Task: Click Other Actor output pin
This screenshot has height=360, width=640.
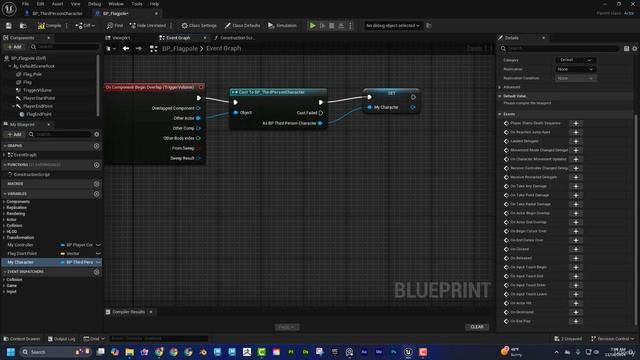Action: (x=198, y=118)
